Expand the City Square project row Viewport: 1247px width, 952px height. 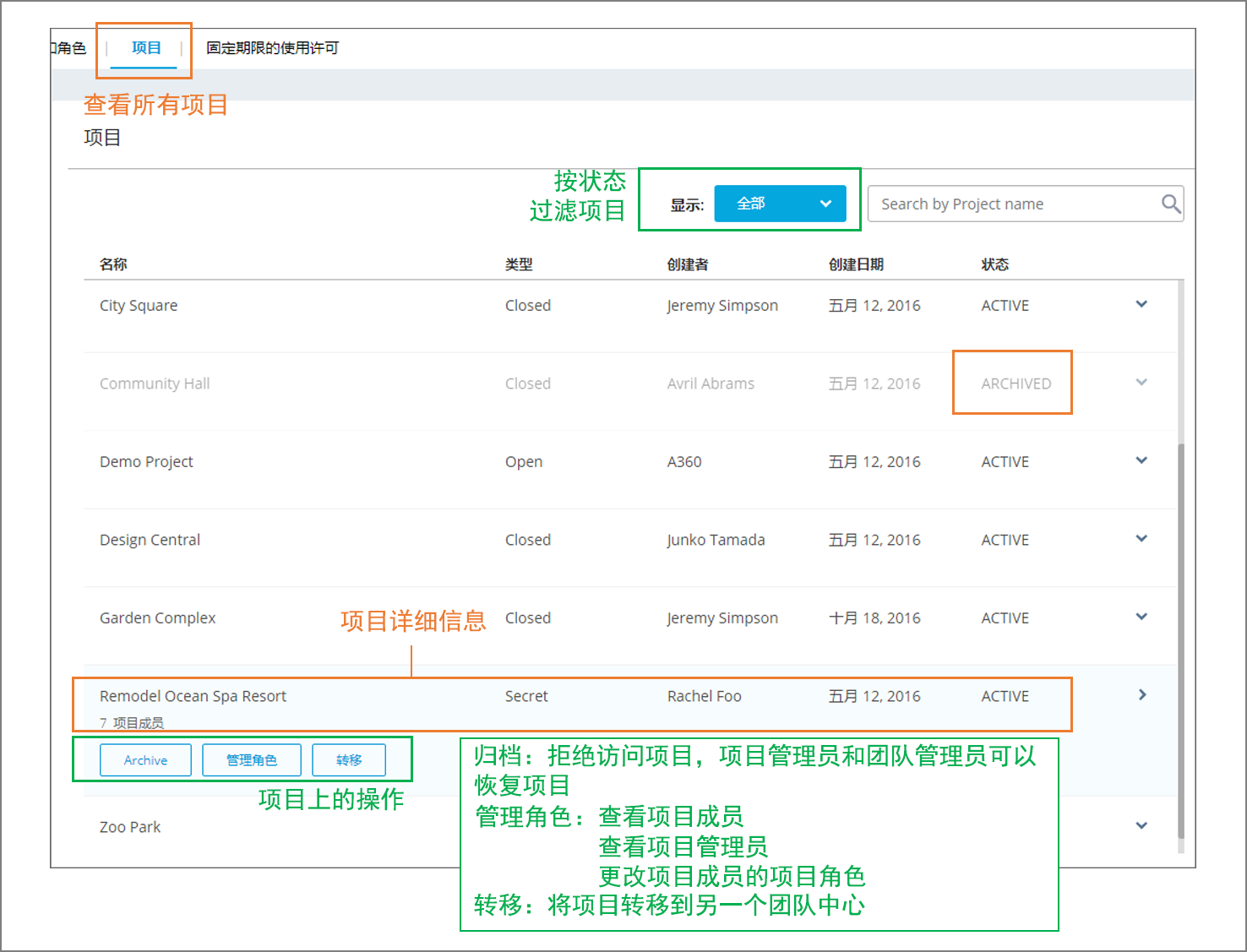coord(1141,304)
